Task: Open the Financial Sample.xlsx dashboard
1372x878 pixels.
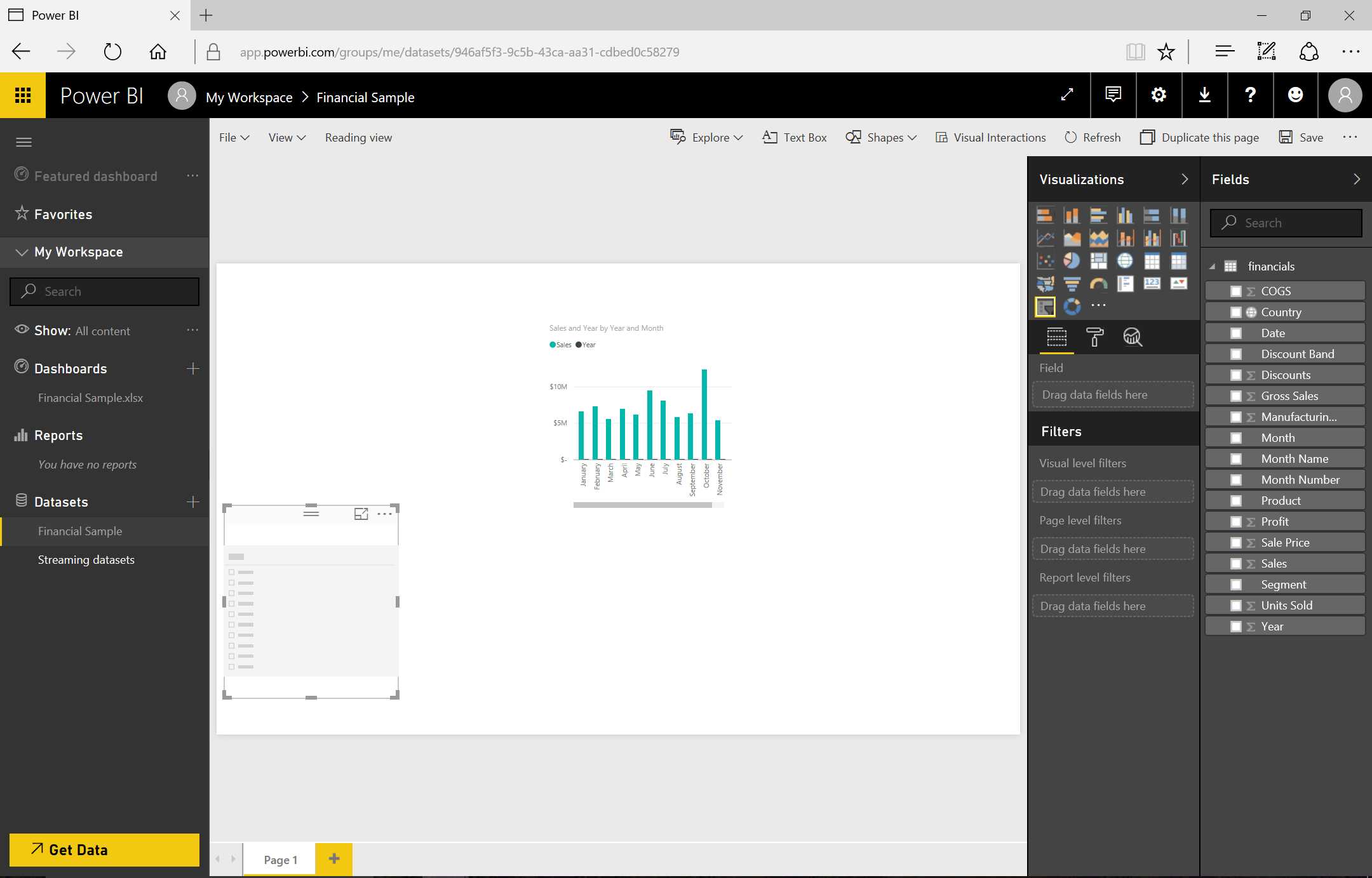Action: coord(91,397)
